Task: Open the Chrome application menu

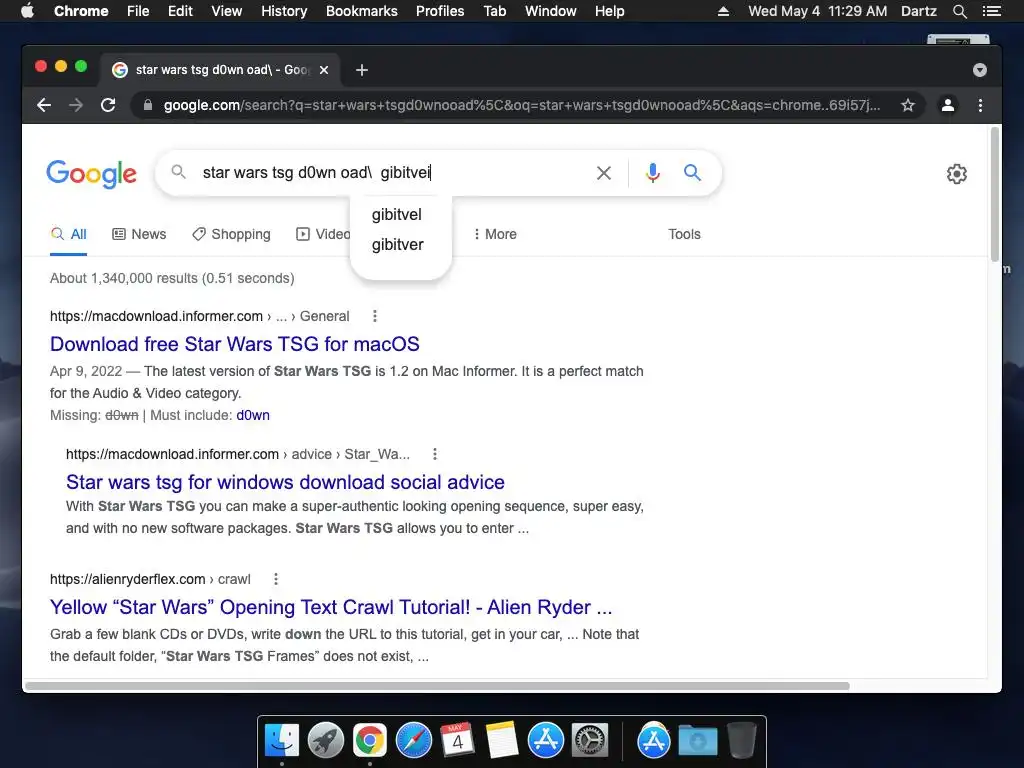Action: pos(81,11)
